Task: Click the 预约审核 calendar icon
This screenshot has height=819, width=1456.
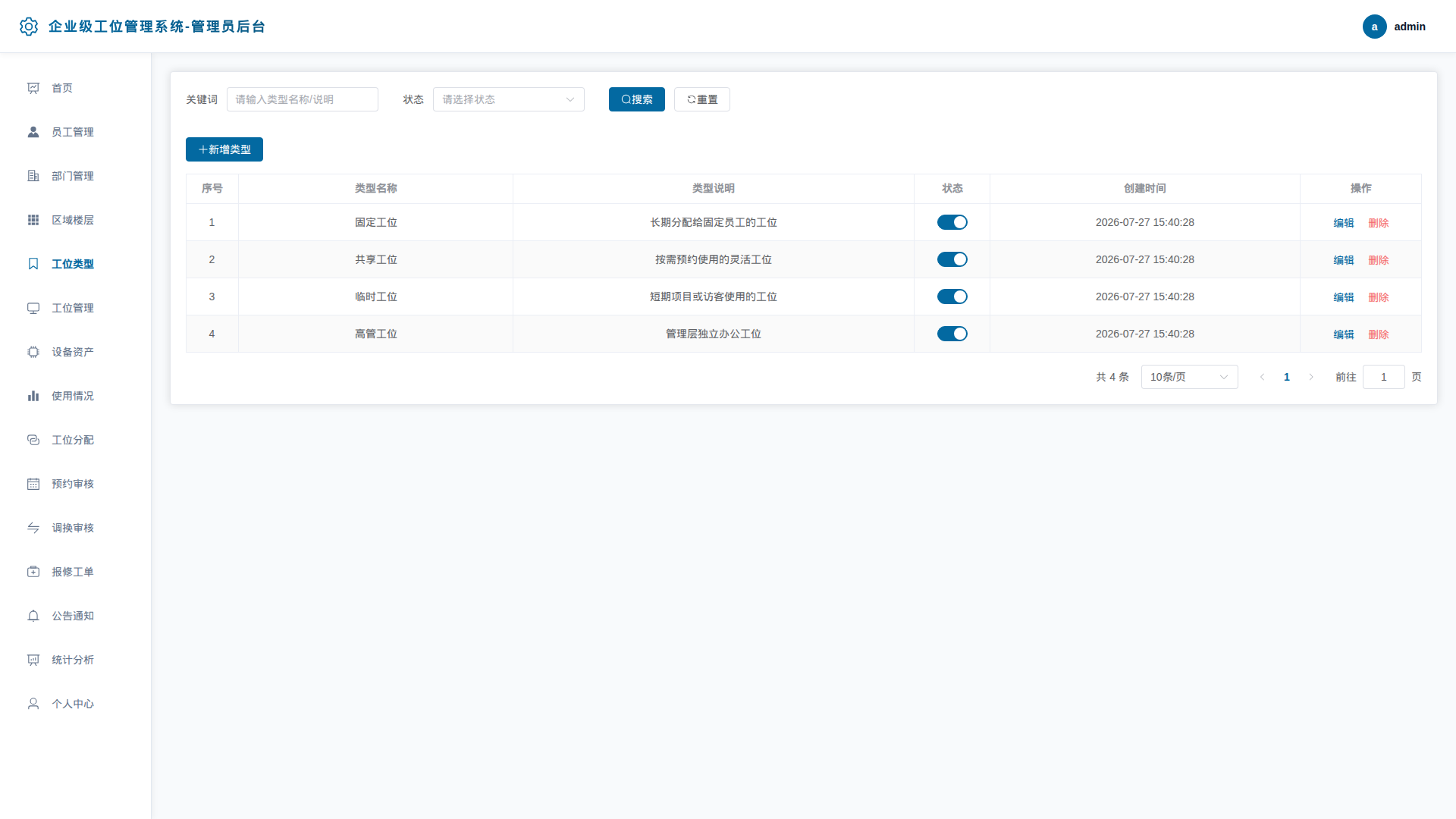Action: click(x=33, y=484)
